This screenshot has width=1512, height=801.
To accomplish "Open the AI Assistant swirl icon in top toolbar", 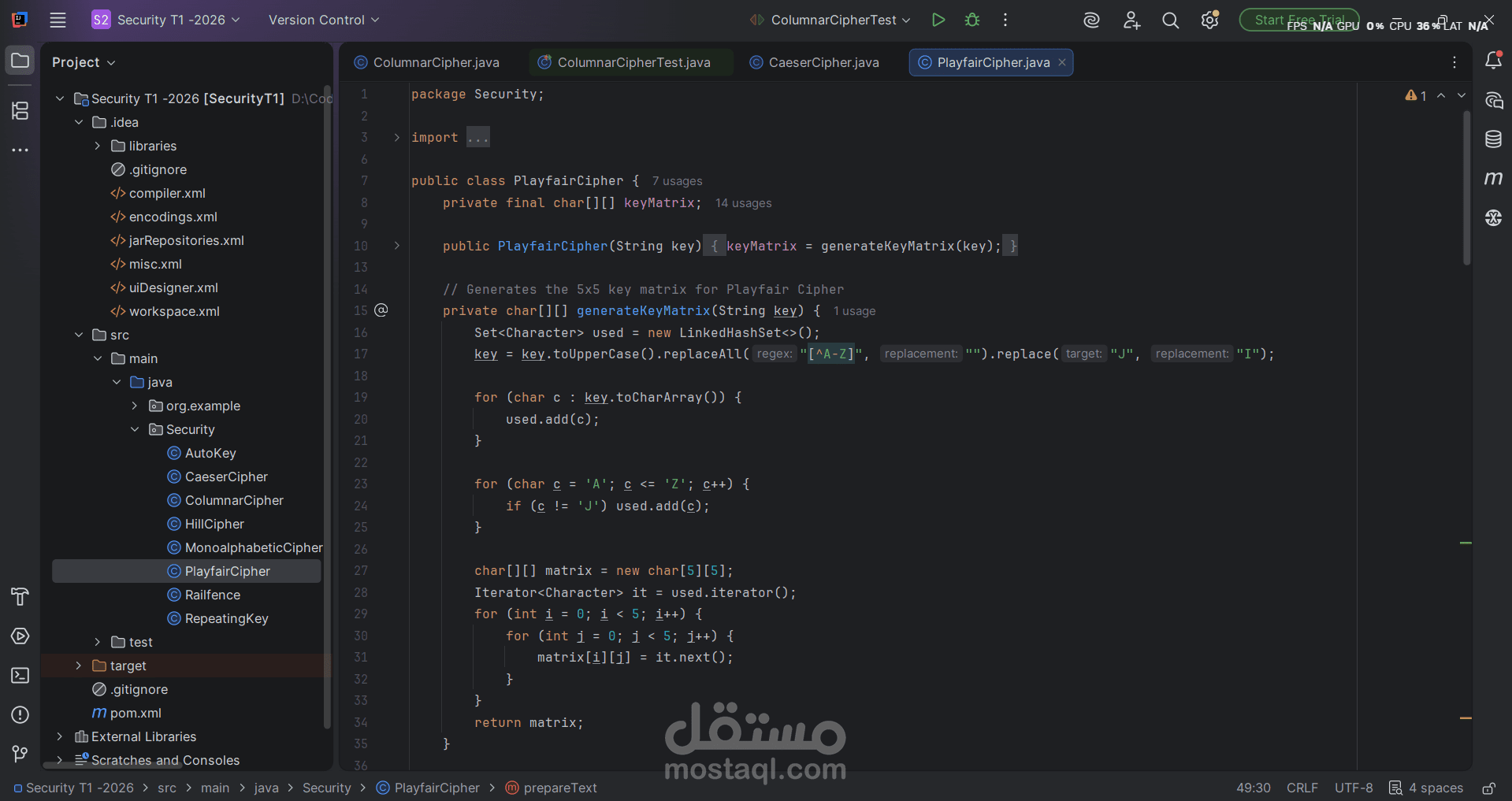I will click(x=1091, y=20).
